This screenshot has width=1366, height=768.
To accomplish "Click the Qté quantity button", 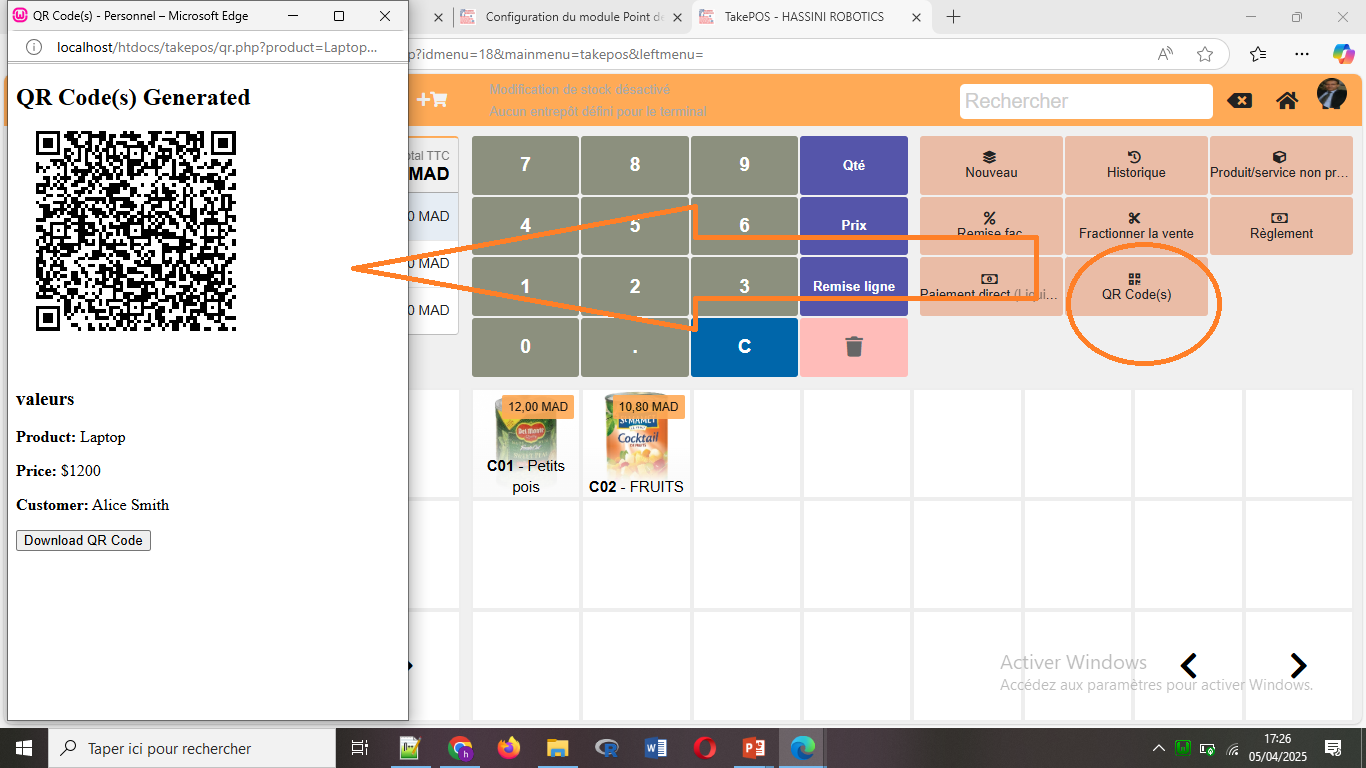I will (x=854, y=165).
